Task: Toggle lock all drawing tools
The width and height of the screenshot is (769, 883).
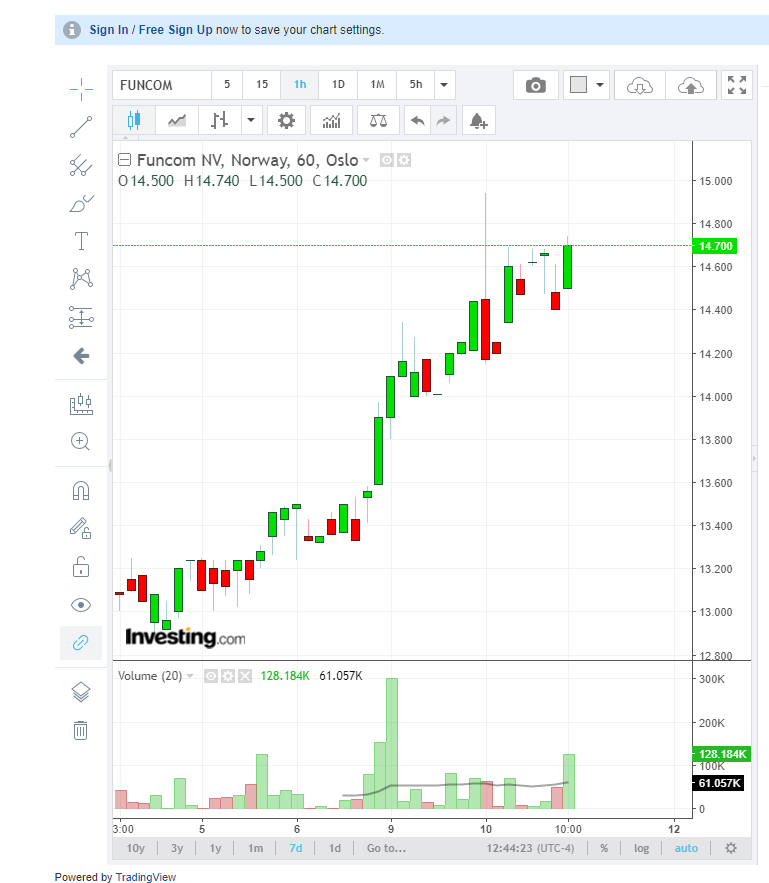Action: point(81,567)
